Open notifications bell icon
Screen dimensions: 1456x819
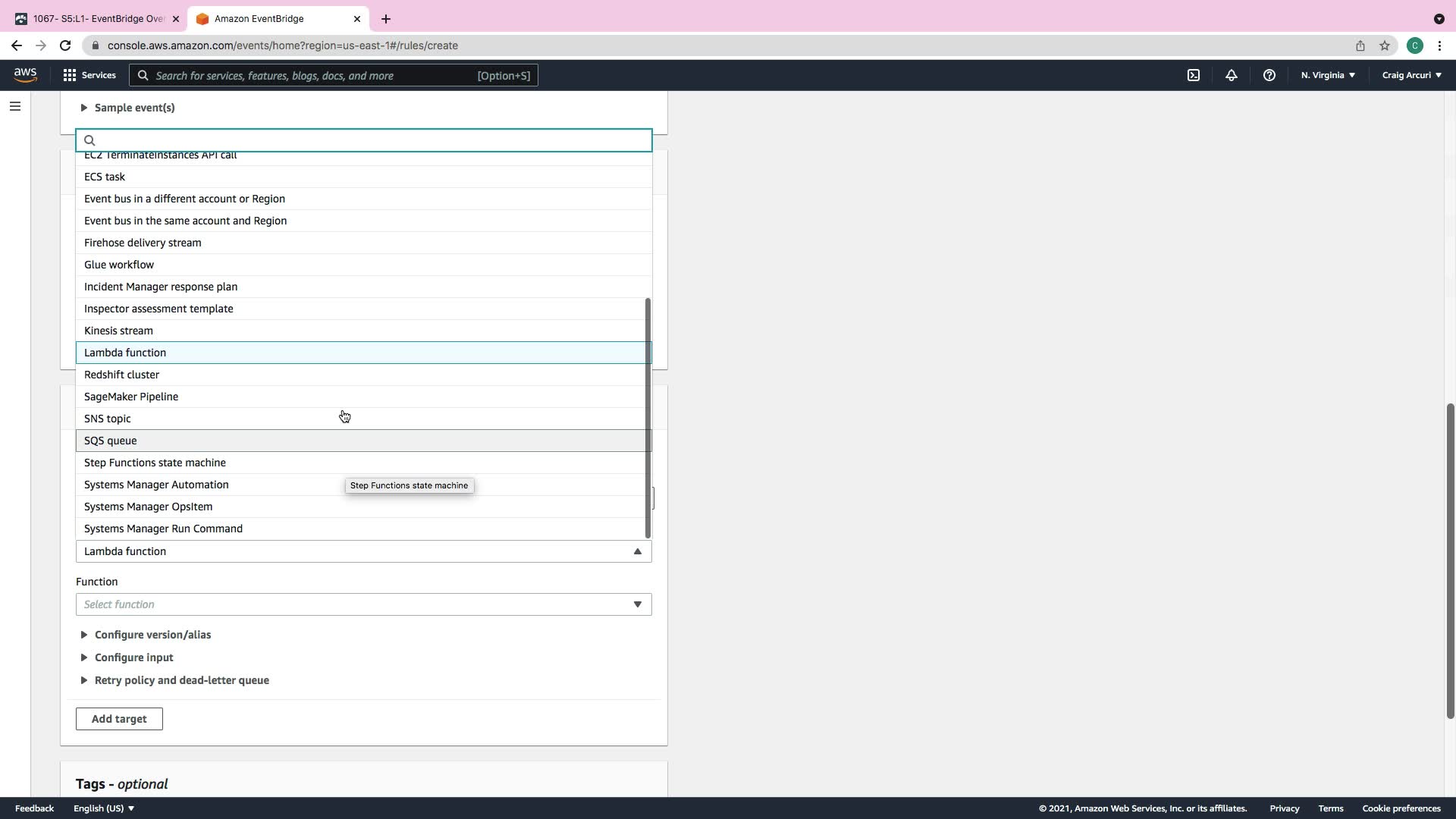pyautogui.click(x=1232, y=75)
